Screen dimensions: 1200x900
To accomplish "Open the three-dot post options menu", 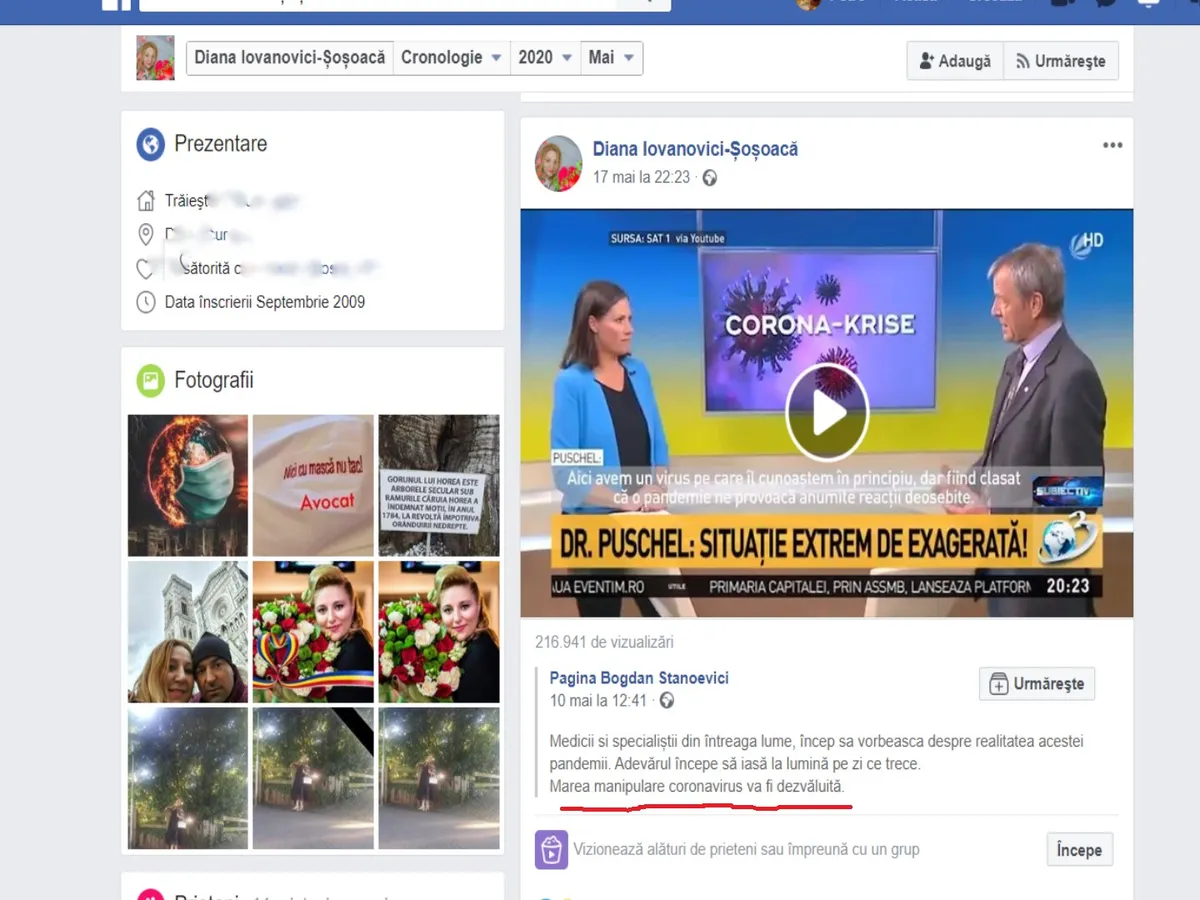I will click(1112, 146).
